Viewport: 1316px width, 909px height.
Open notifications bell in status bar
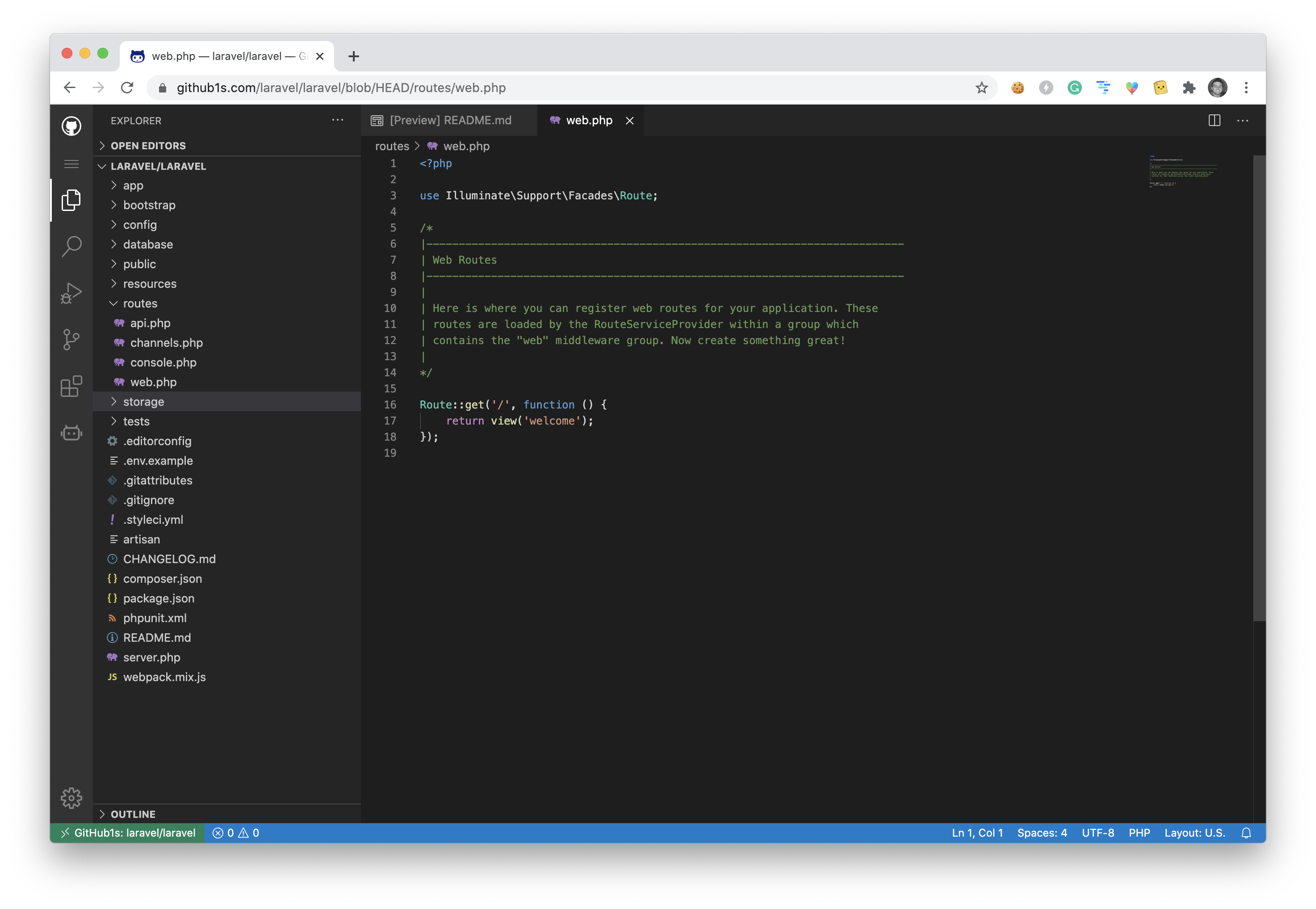(1246, 833)
